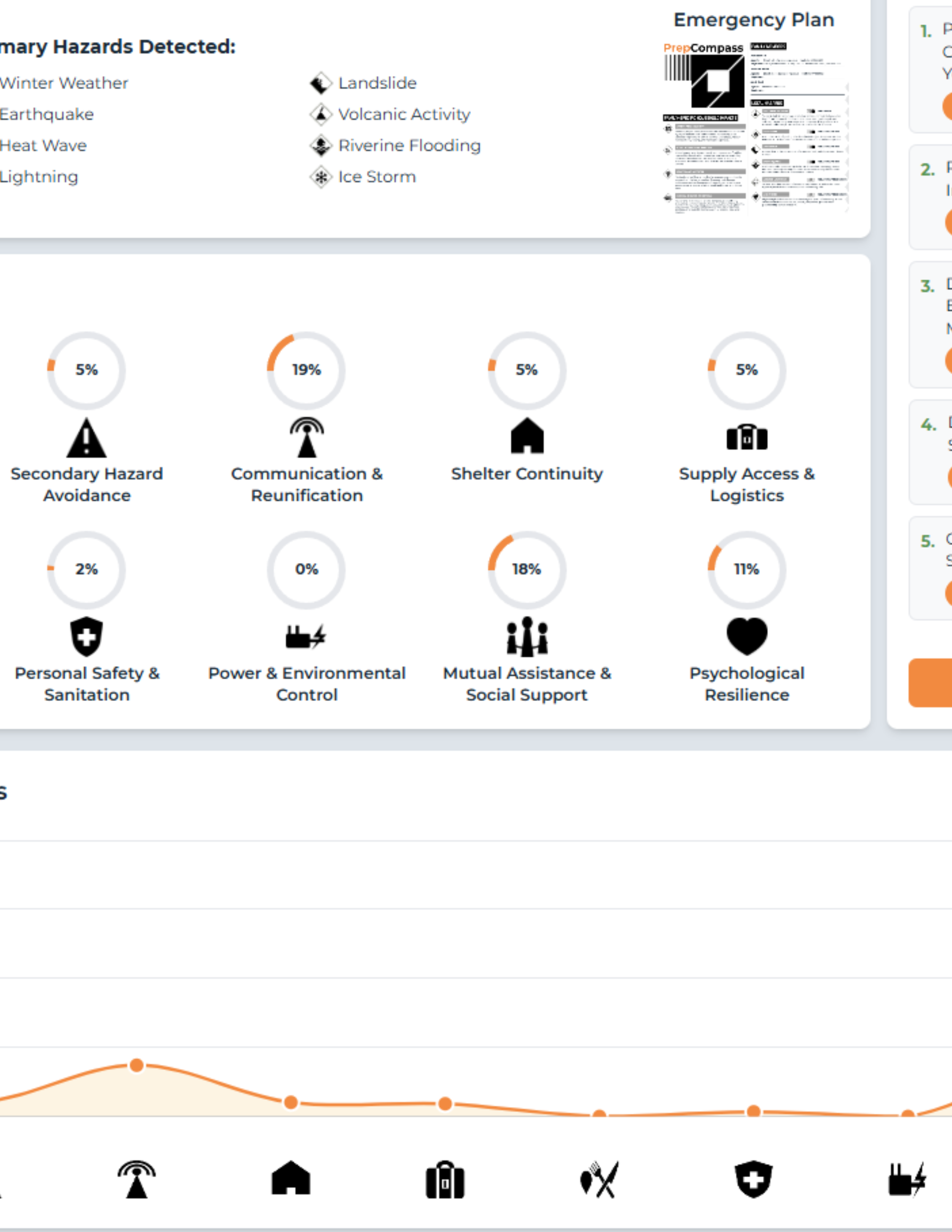Screen dimensions: 952x1232
Task: Click the 0% progress ring
Action: [x=306, y=570]
